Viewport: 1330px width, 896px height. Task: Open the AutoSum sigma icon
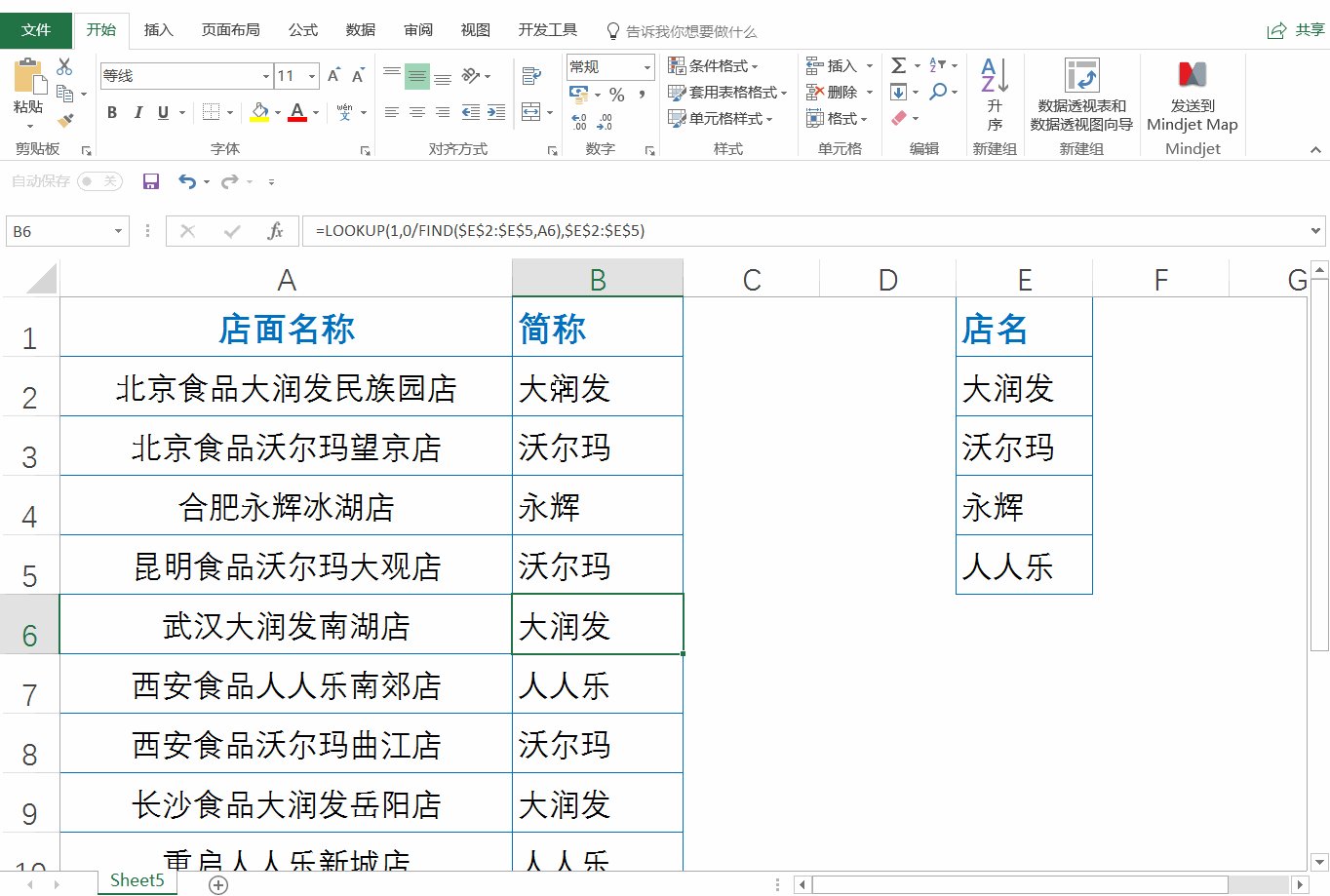click(898, 65)
